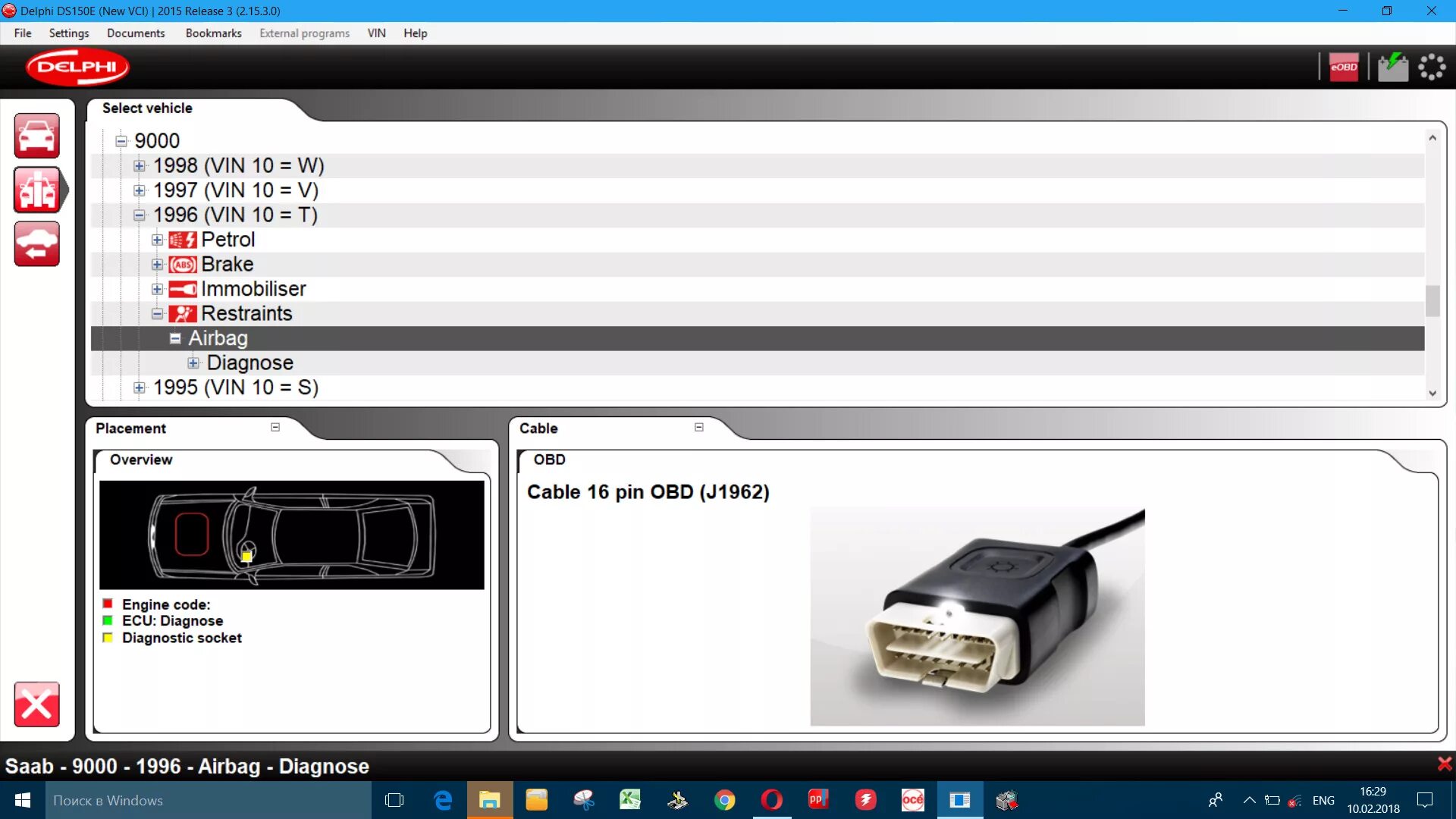Image resolution: width=1456 pixels, height=819 pixels.
Task: Open the Settings menu
Action: coord(69,33)
